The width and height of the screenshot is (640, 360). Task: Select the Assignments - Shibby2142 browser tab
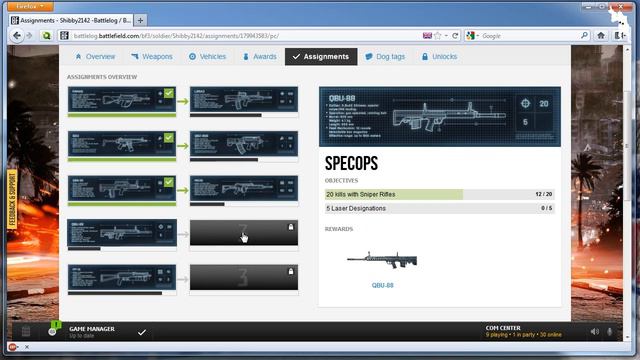(71, 20)
